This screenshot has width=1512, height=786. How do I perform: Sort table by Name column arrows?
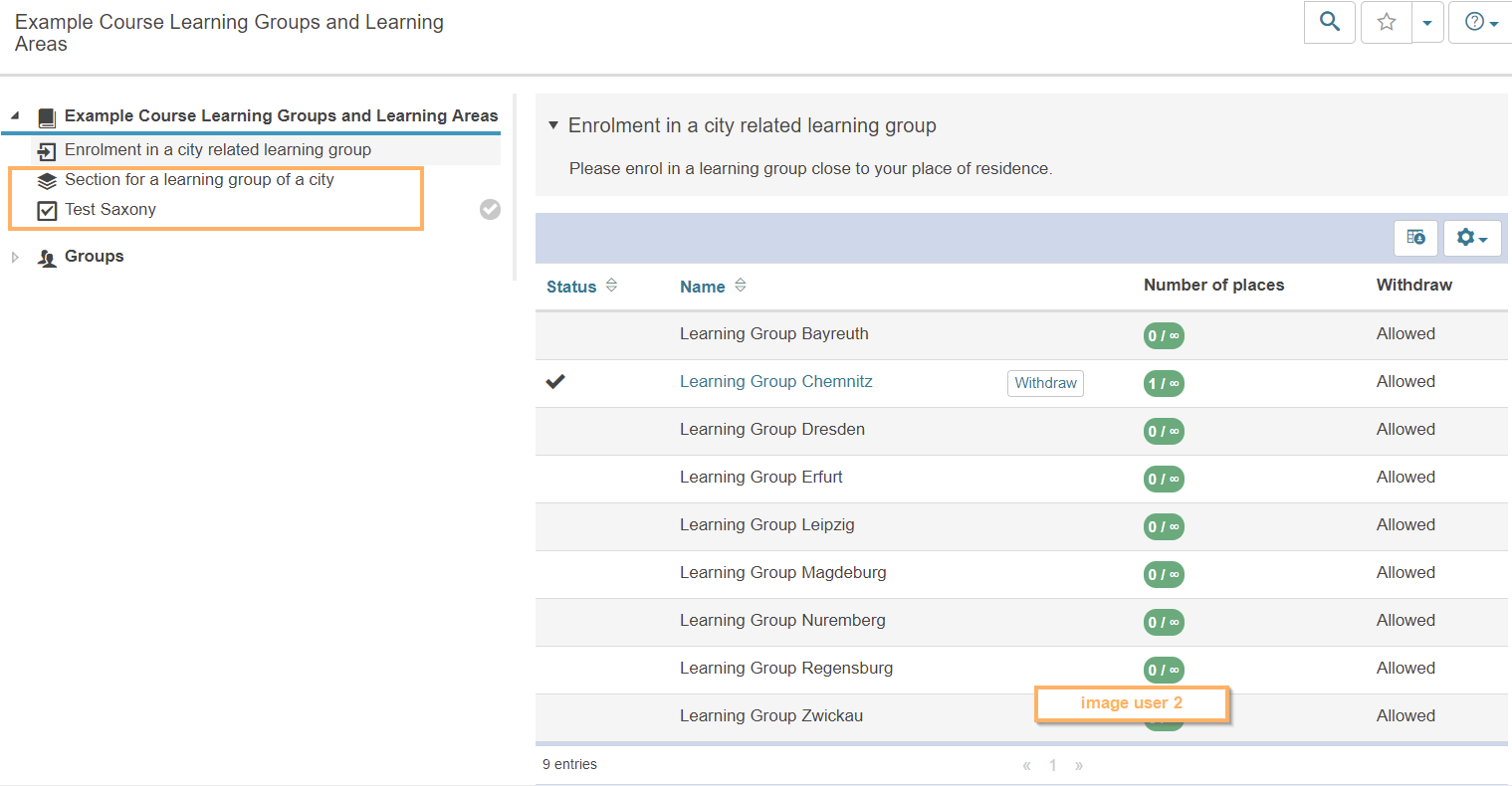tap(740, 286)
